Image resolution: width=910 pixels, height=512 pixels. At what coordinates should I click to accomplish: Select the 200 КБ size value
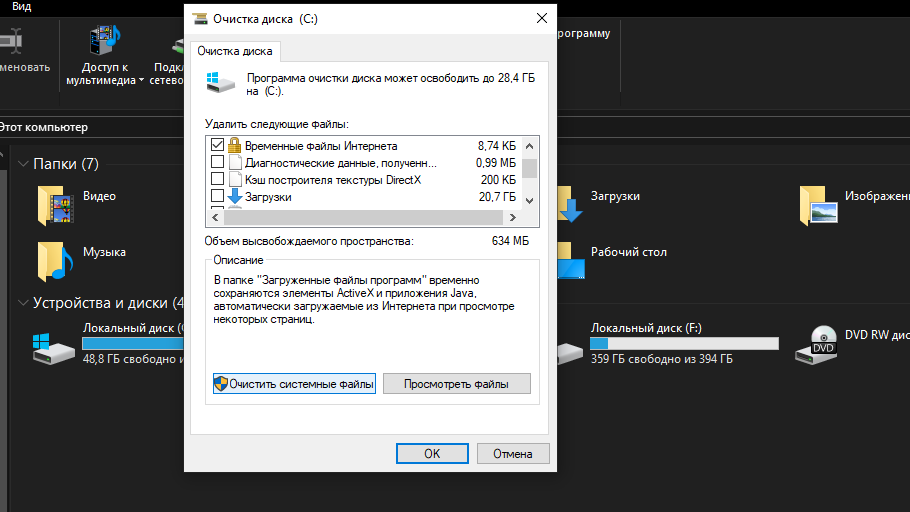[x=498, y=180]
